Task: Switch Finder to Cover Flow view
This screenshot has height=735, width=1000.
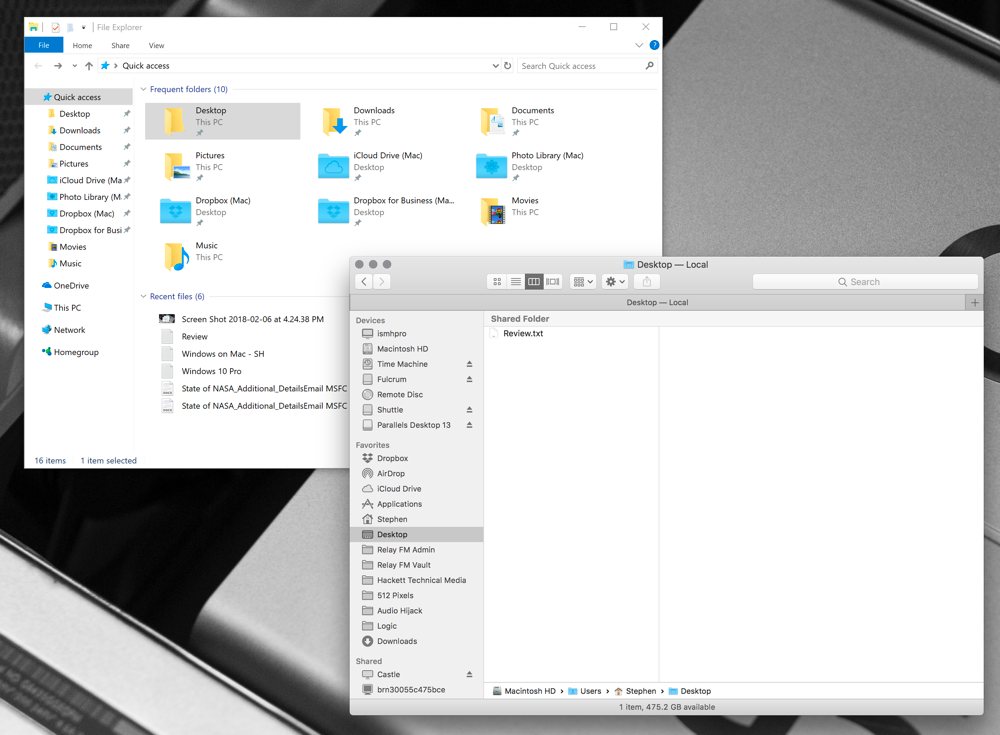Action: pyautogui.click(x=553, y=282)
